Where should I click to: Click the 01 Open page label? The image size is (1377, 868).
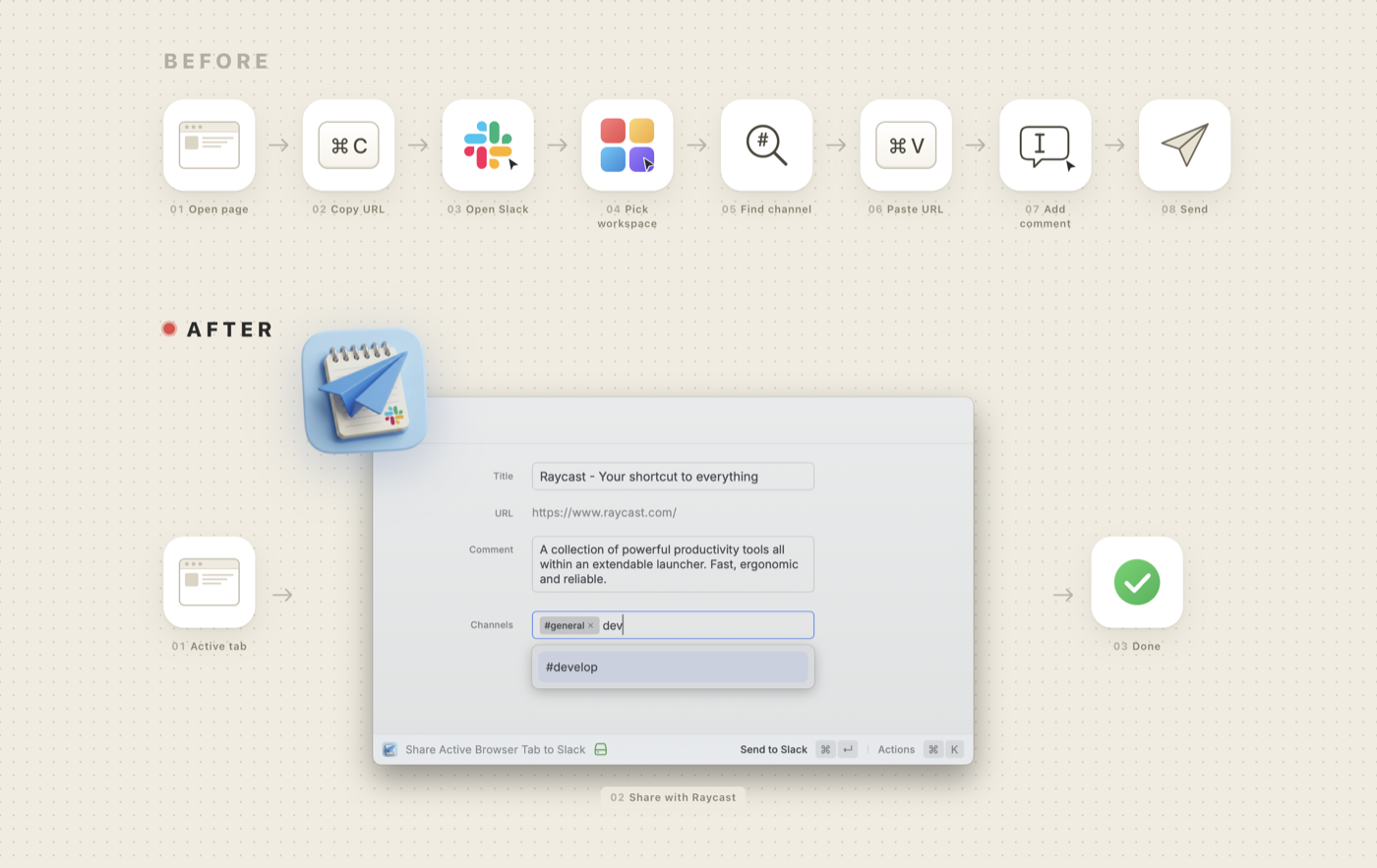point(210,209)
